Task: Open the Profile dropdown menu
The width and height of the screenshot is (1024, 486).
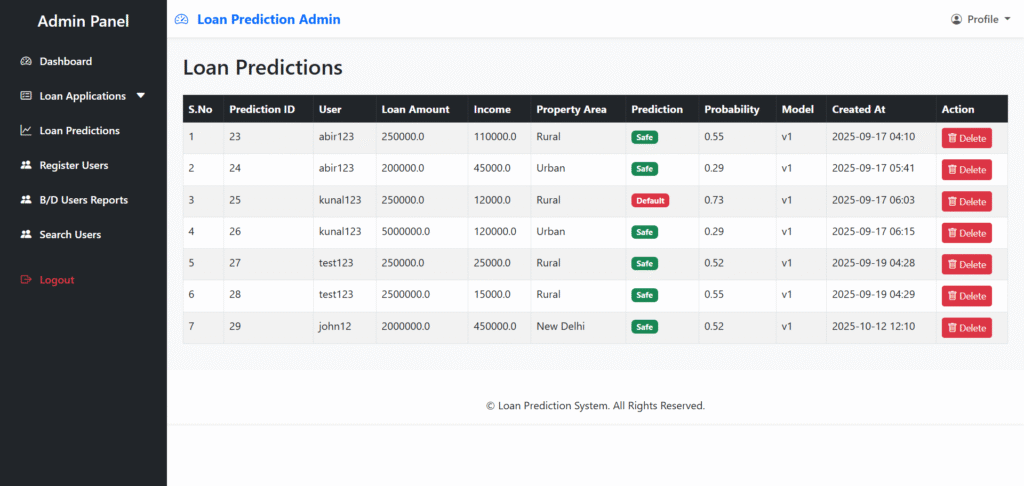Action: click(981, 19)
